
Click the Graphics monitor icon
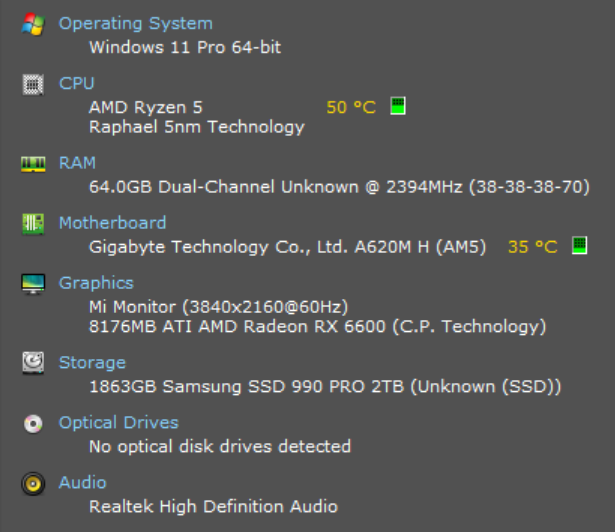tap(34, 284)
